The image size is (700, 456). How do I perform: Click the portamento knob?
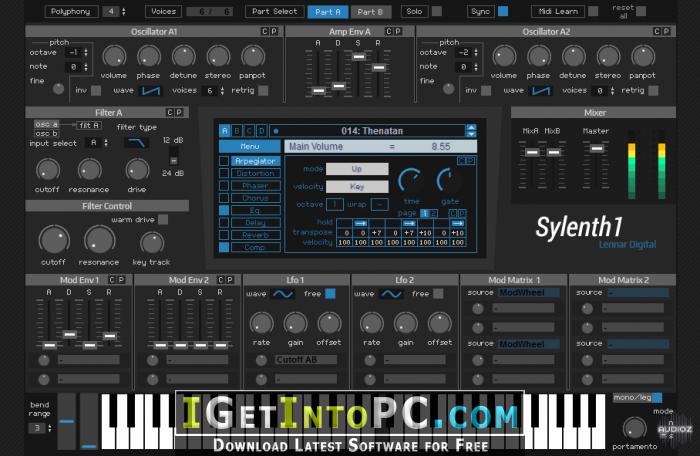634,428
